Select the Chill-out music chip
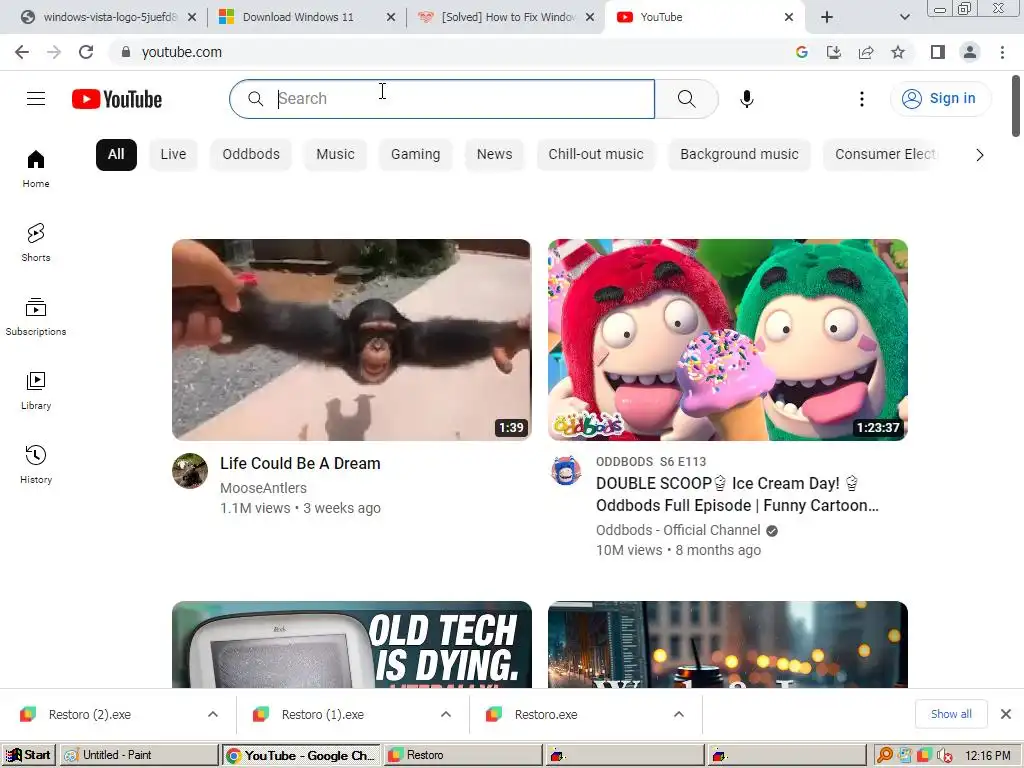 596,155
